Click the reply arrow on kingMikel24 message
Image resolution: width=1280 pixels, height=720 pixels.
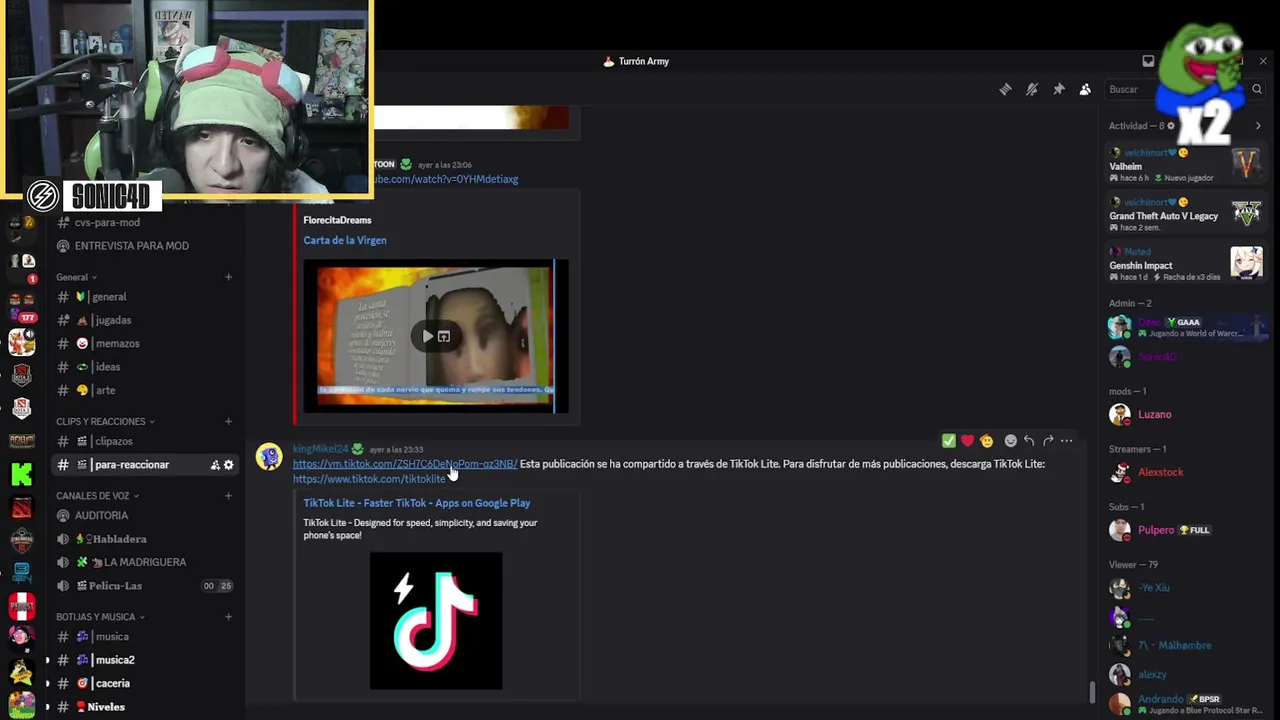click(1029, 440)
